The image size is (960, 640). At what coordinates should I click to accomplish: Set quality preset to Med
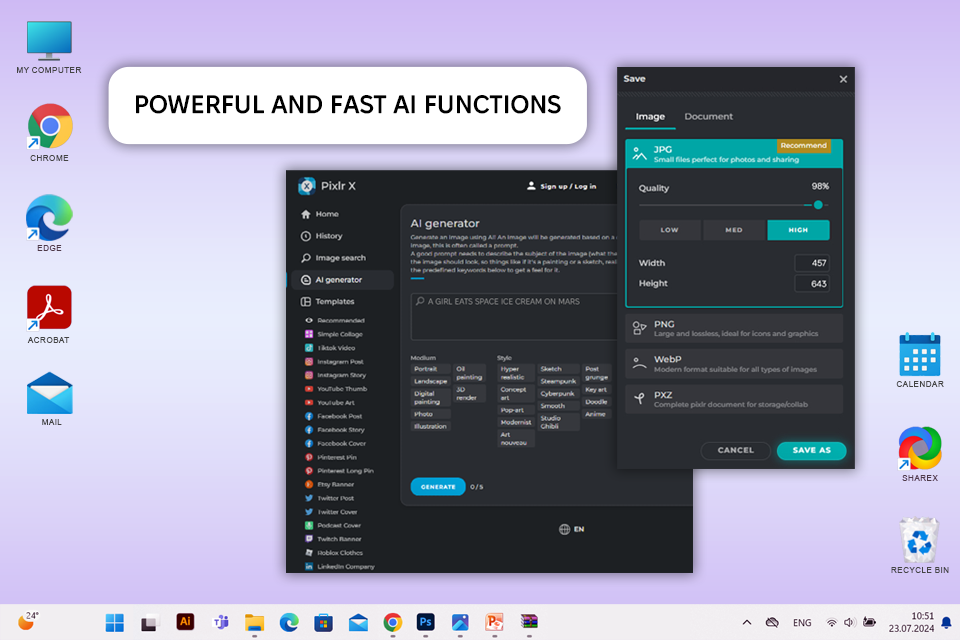[x=733, y=230]
